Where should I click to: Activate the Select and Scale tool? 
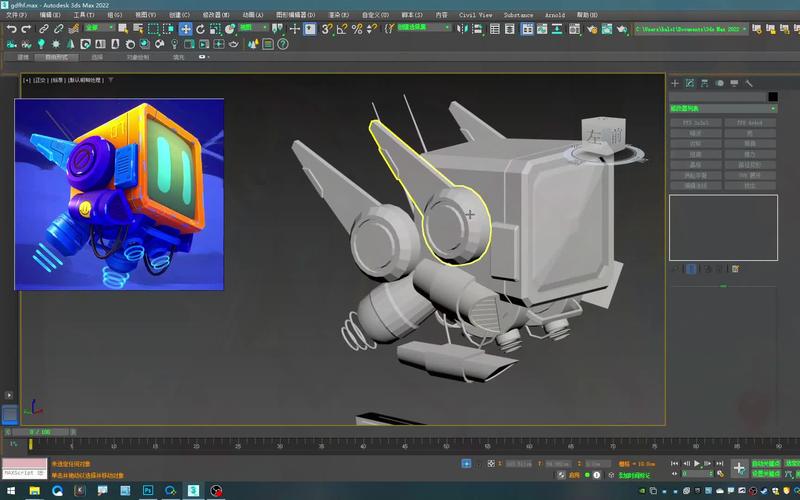point(215,29)
